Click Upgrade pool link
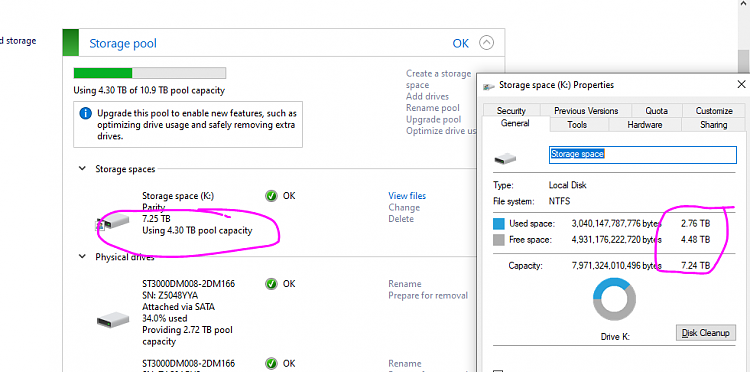 433,119
